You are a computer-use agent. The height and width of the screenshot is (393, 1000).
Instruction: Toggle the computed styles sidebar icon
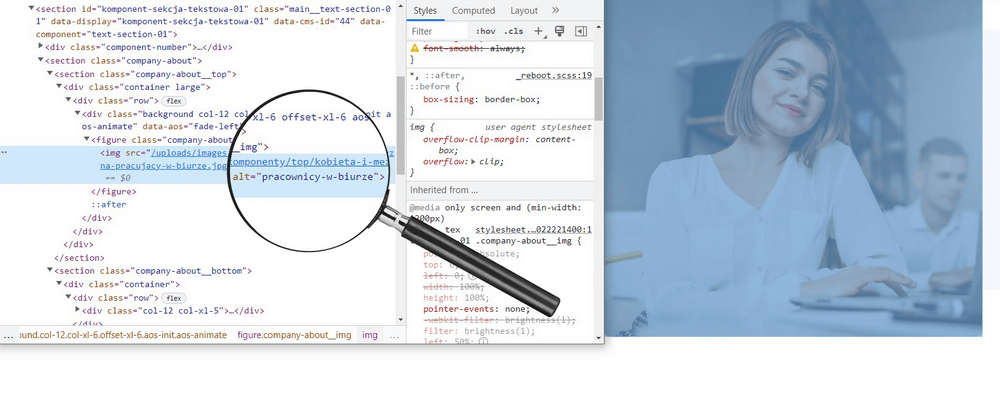tap(580, 31)
